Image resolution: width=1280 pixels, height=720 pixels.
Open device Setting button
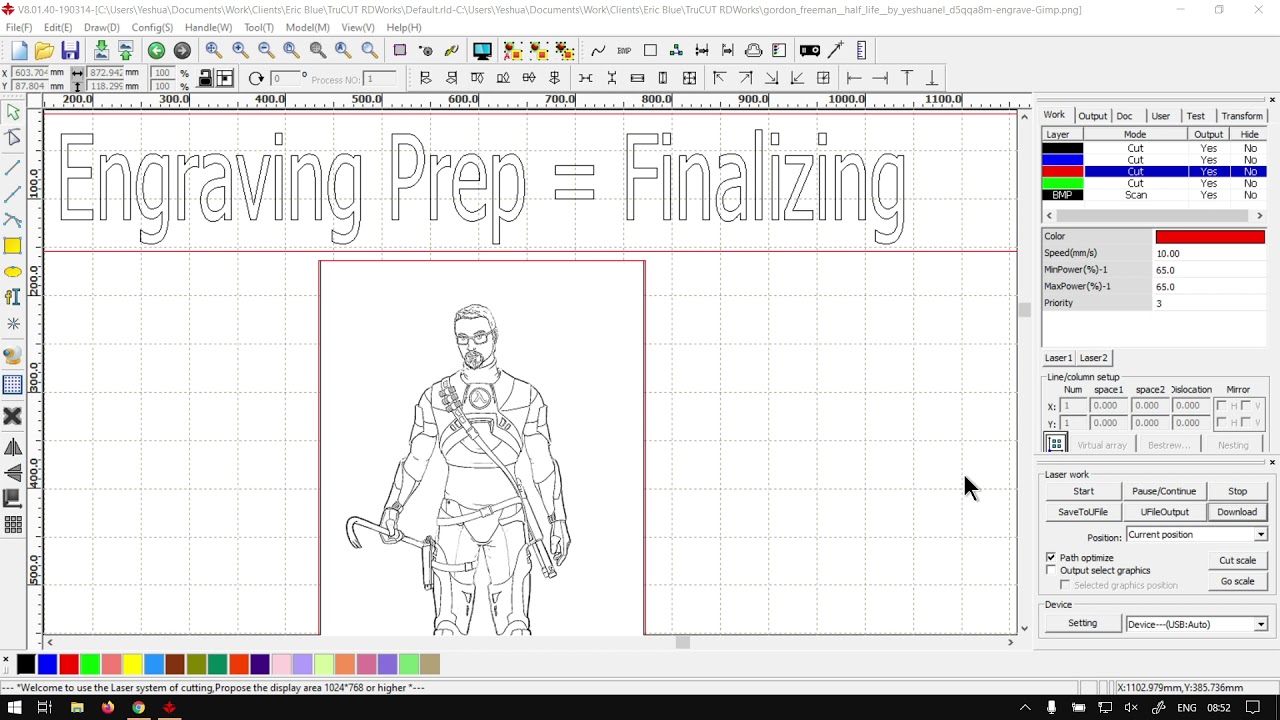point(1082,624)
